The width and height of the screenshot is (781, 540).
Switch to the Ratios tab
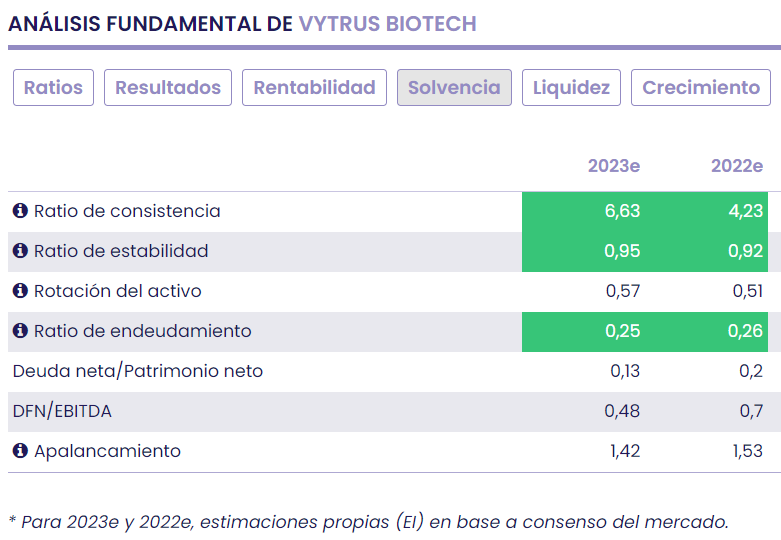coord(53,88)
